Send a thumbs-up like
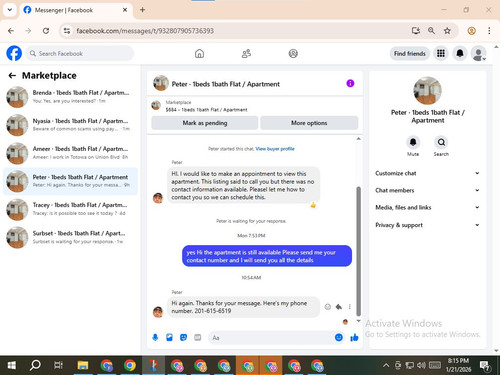This screenshot has width=500, height=375. click(x=354, y=338)
